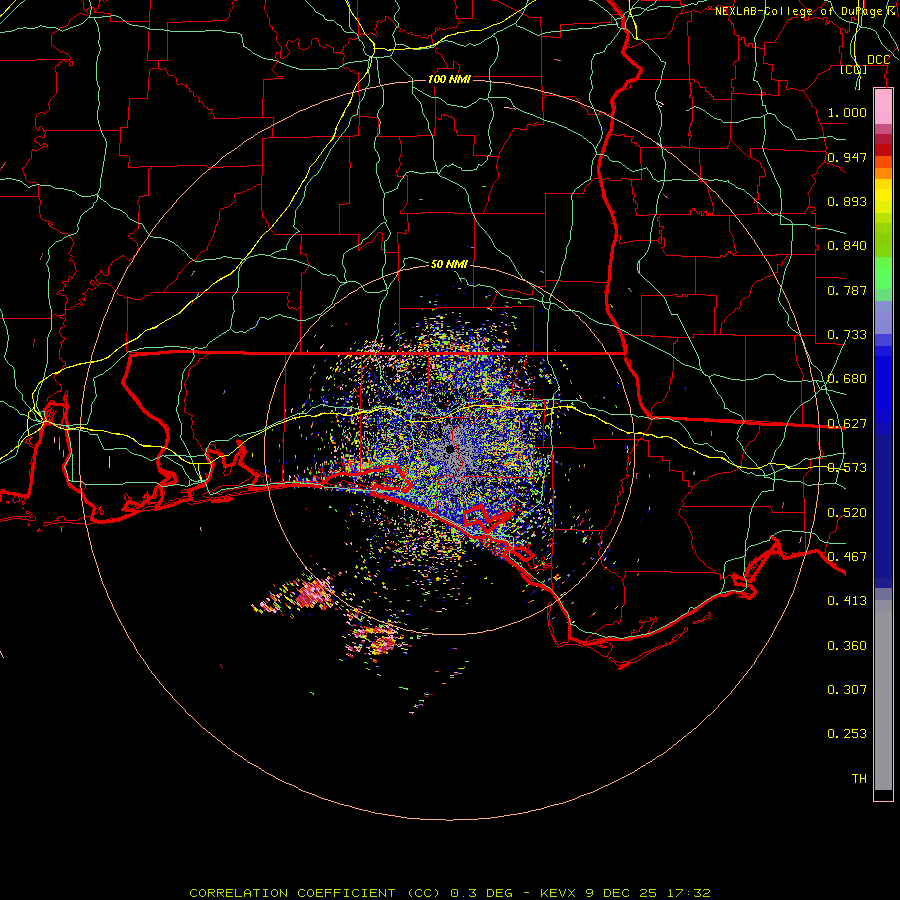The image size is (900, 900).
Task: Click the gray segment of the color bar
Action: tap(883, 695)
